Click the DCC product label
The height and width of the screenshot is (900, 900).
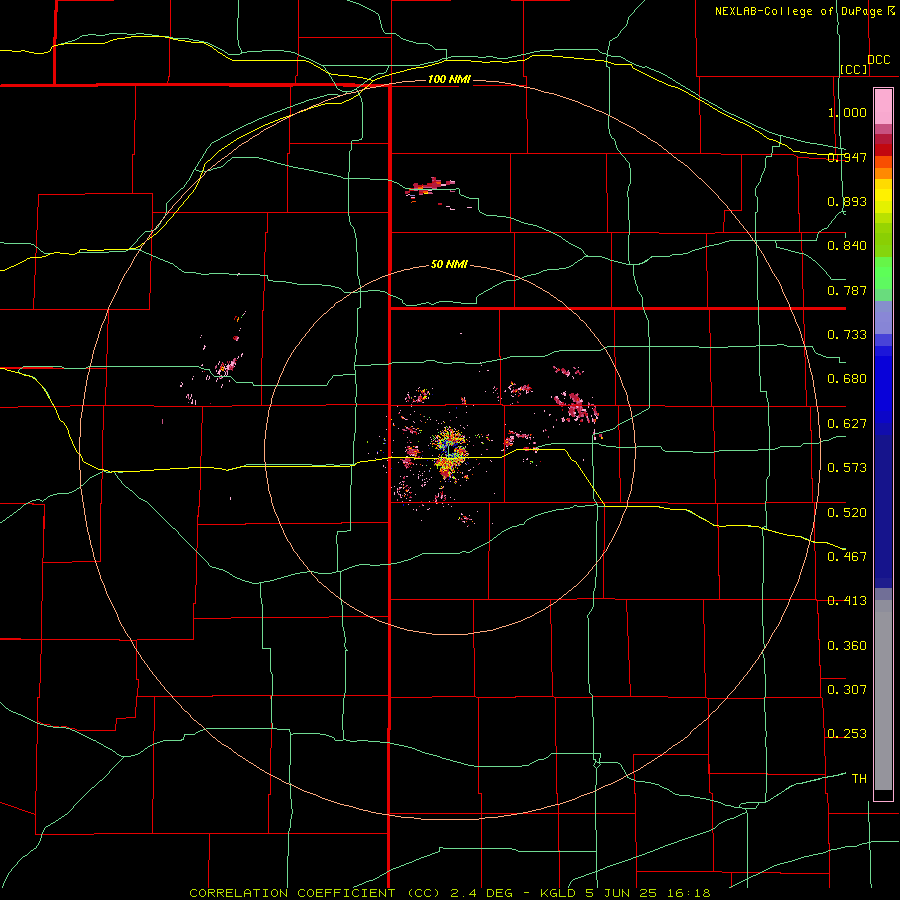879,60
